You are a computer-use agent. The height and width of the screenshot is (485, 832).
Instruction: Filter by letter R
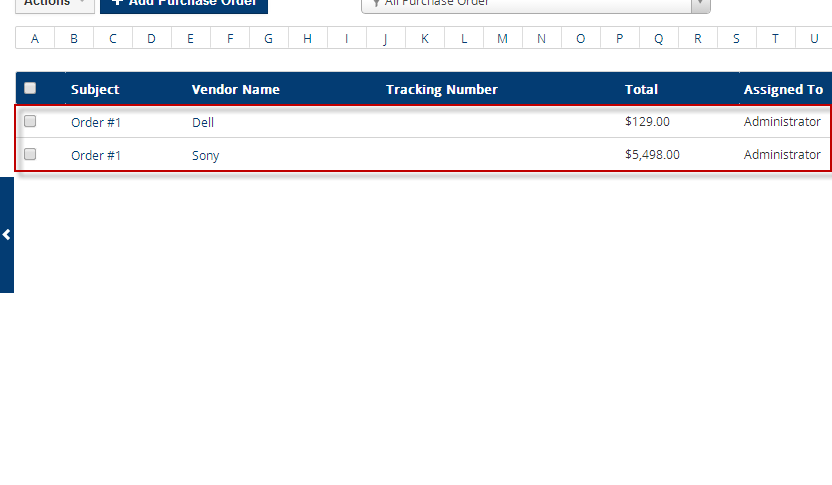698,38
